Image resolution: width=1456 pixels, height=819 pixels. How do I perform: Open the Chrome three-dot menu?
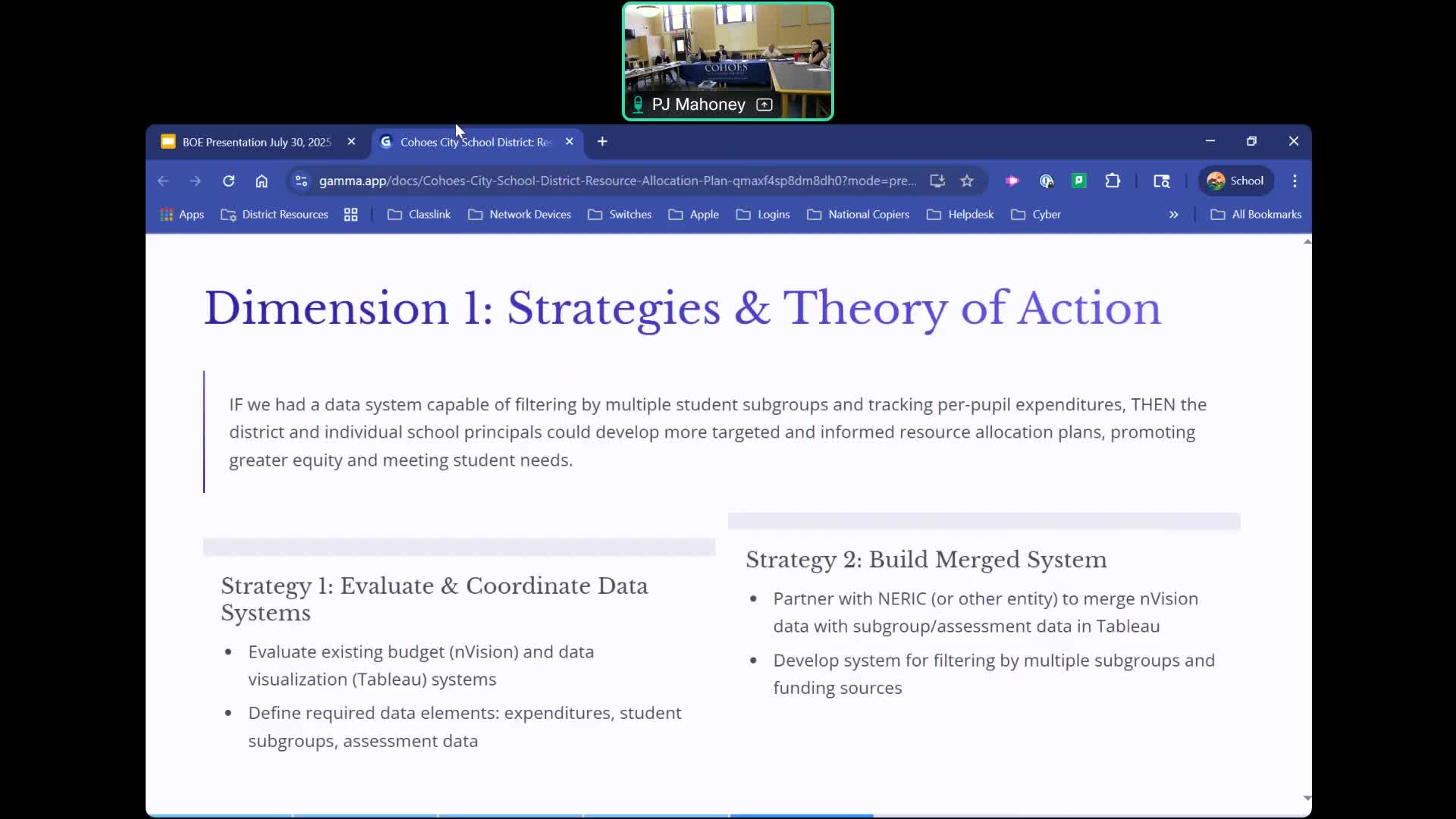tap(1294, 180)
